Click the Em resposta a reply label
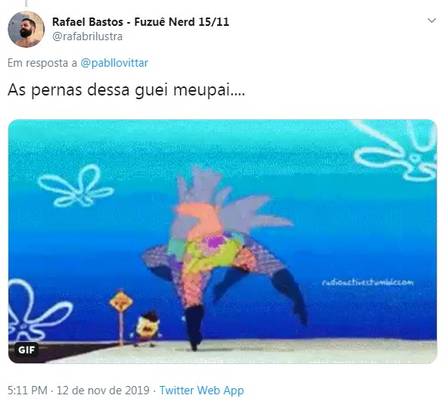The height and width of the screenshot is (401, 448). point(42,63)
